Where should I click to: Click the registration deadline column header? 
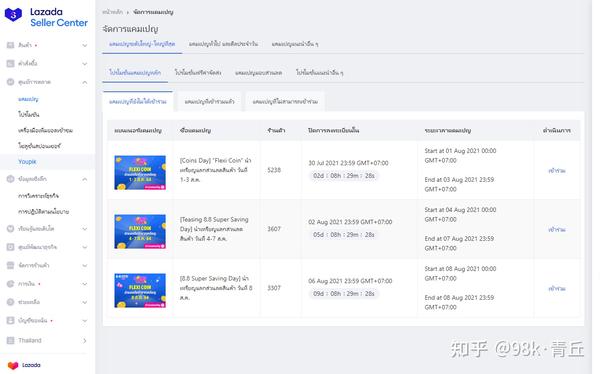pyautogui.click(x=334, y=131)
